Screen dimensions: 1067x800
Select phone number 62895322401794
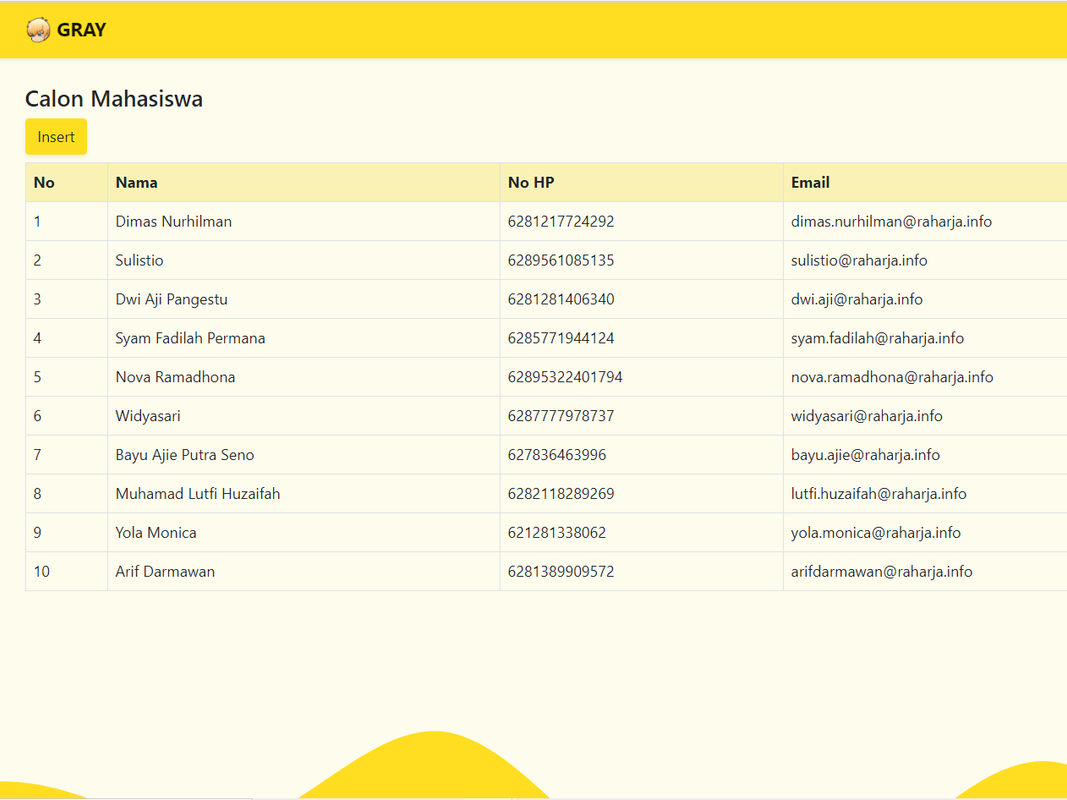pos(565,376)
